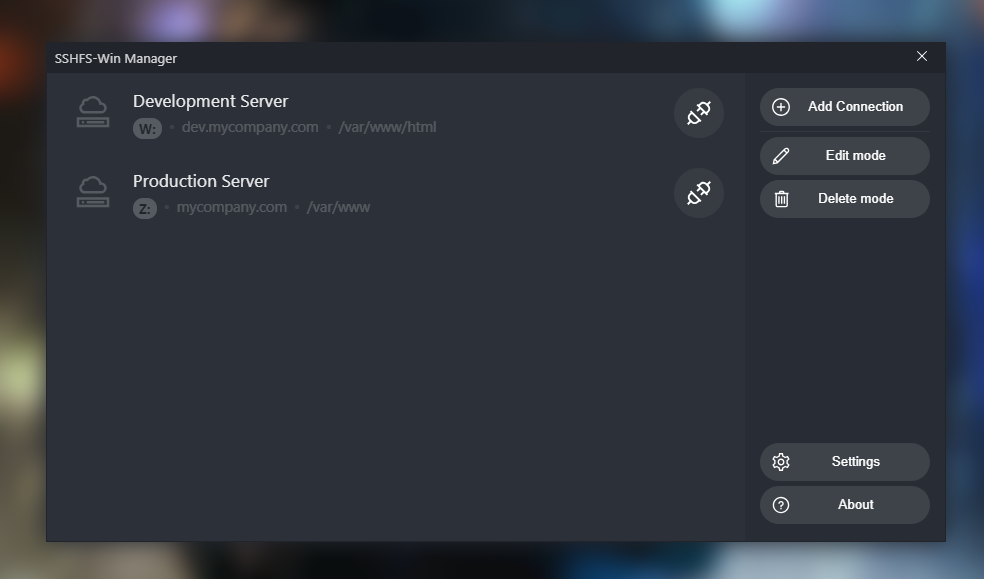This screenshot has height=579, width=984.
Task: Close the SSHFS-Win Manager window
Action: tap(922, 57)
